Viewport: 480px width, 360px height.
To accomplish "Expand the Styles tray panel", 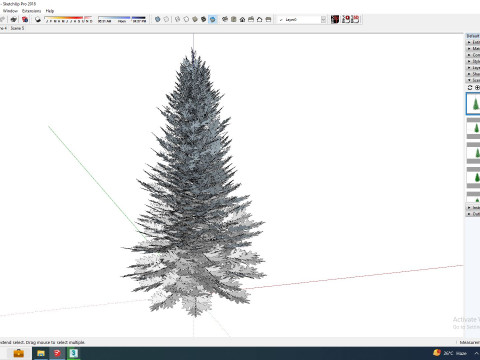I will point(473,61).
